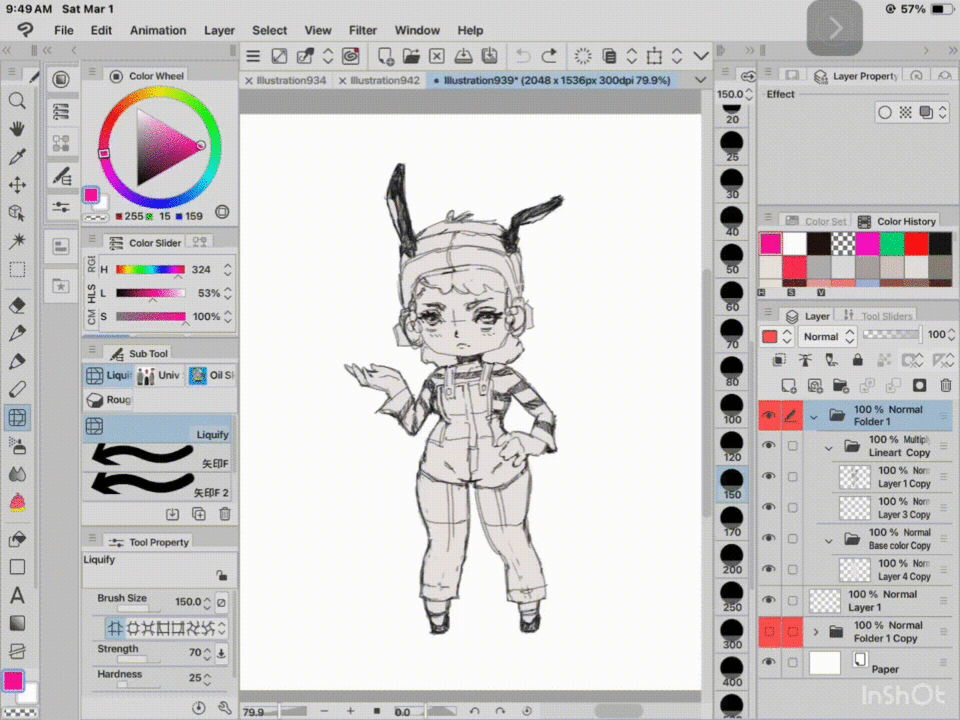
Task: Collapse the Base color Copy folder
Action: tap(829, 540)
